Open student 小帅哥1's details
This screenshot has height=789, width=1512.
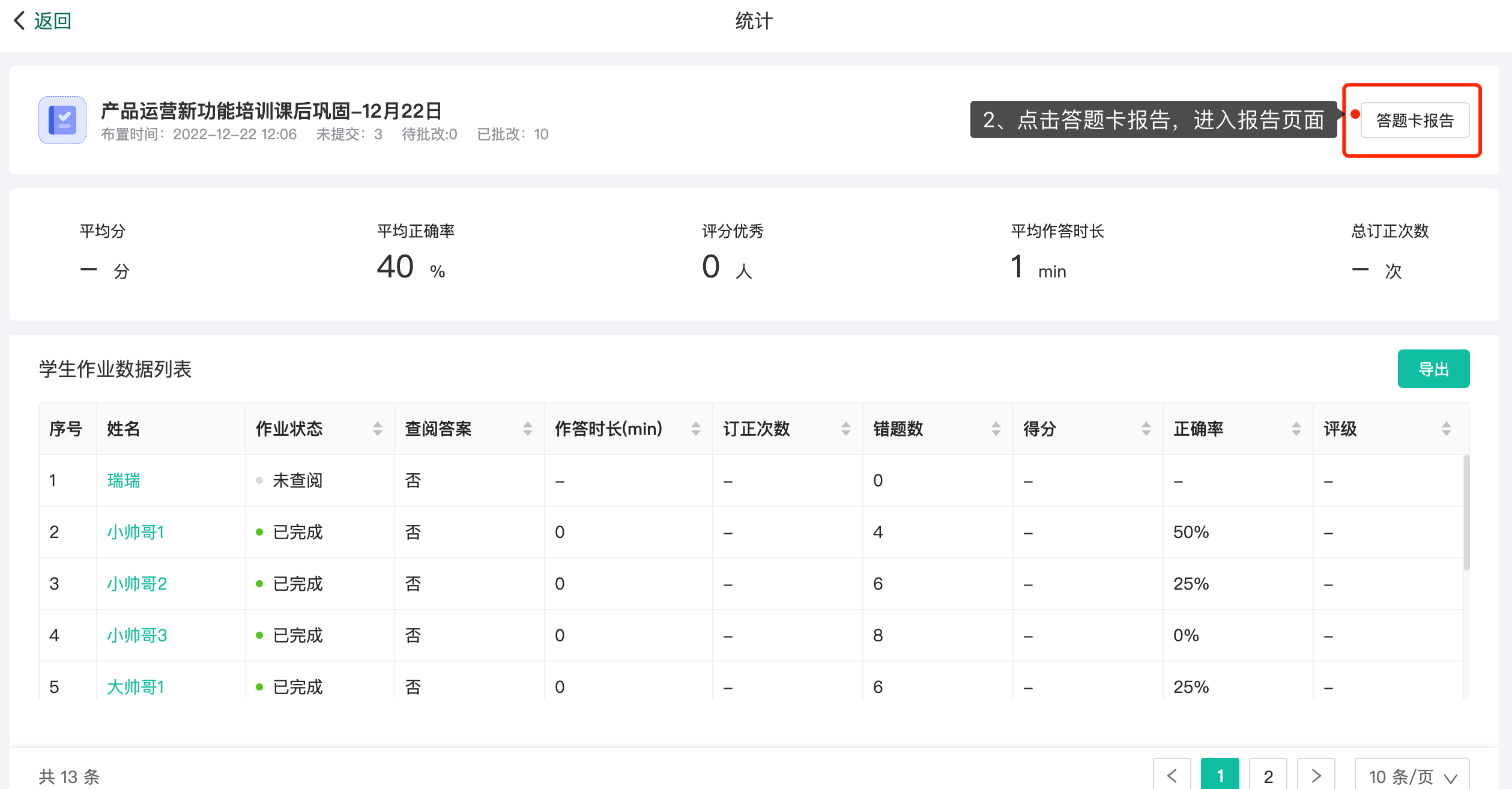tap(136, 532)
